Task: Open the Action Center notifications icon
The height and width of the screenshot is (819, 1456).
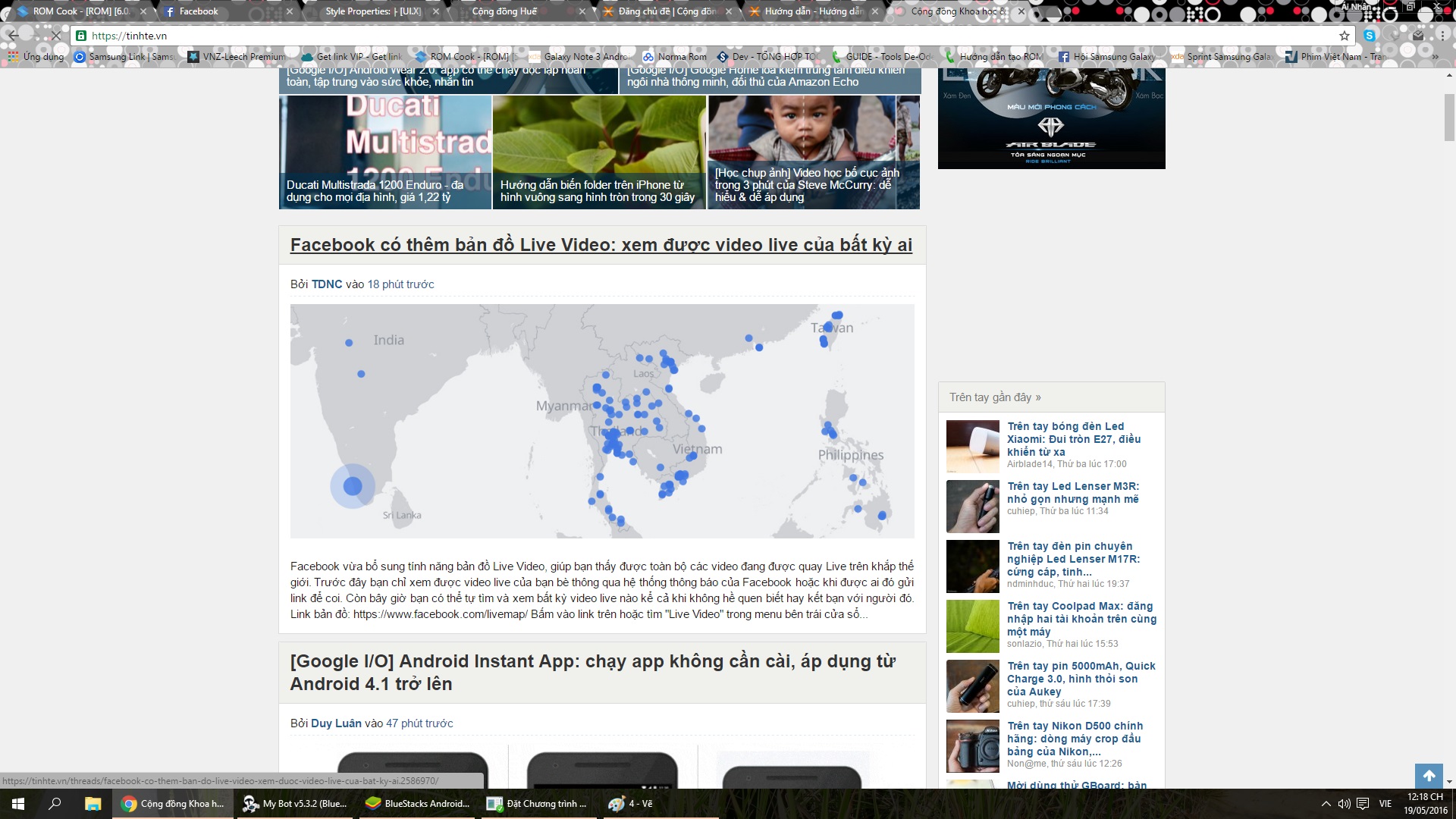Action: pyautogui.click(x=1363, y=804)
